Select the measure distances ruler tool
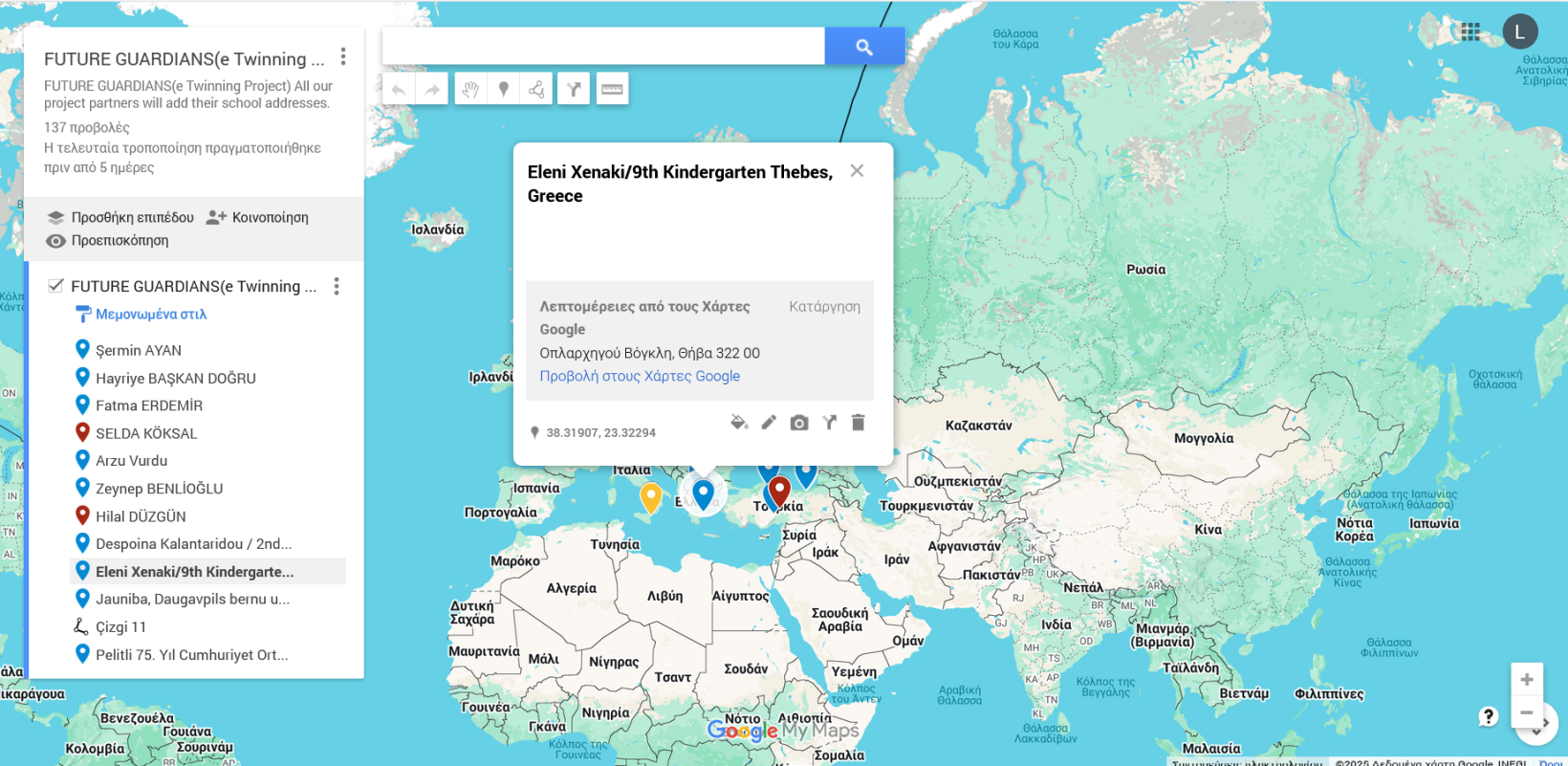 click(612, 90)
